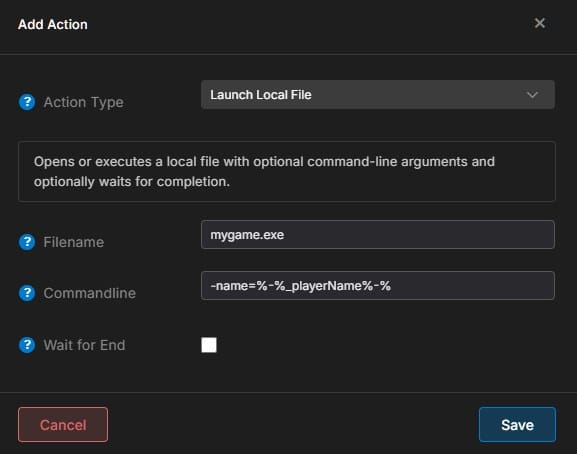
Task: Close the Add Action dialog
Action: click(x=539, y=23)
